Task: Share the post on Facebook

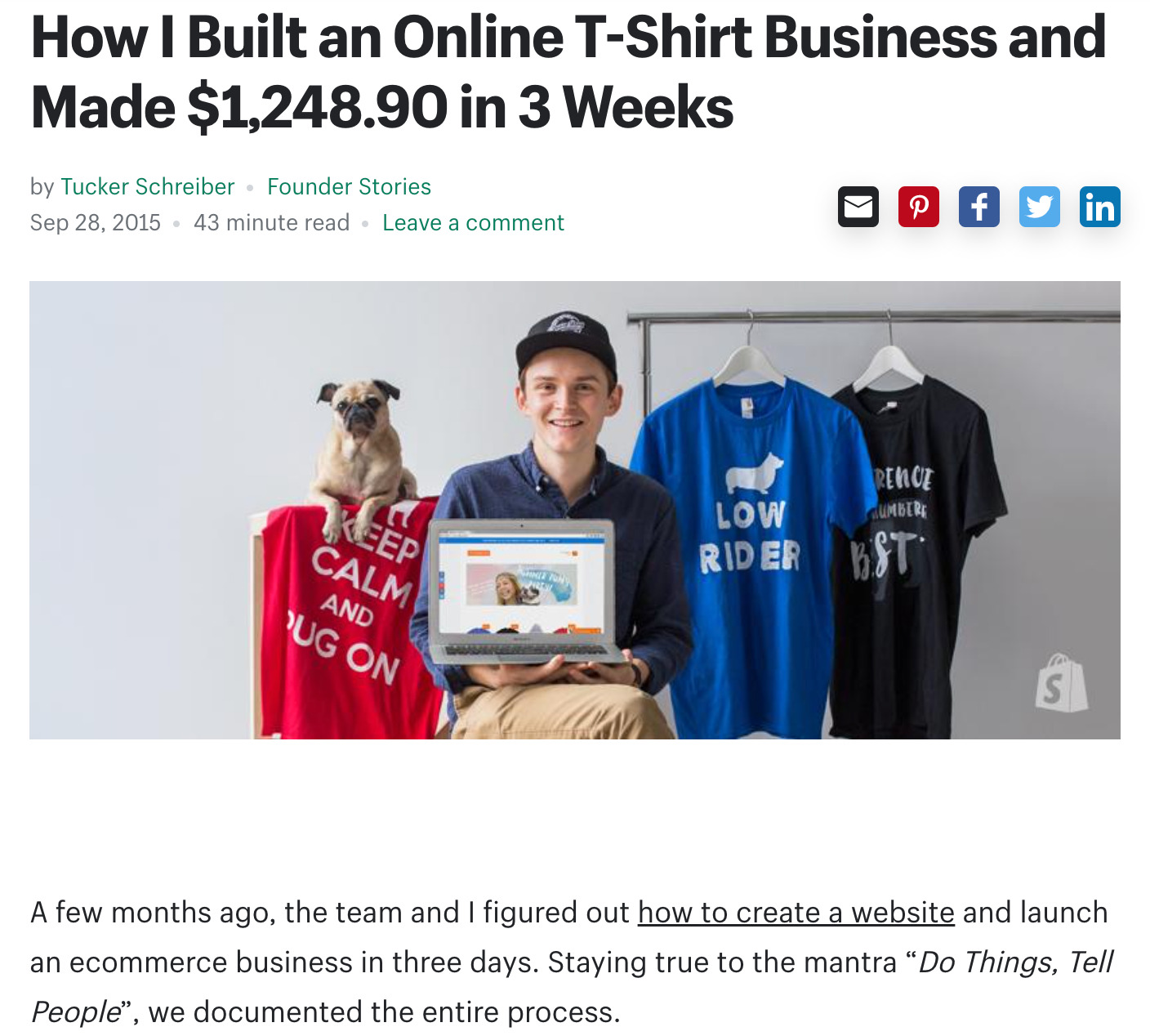Action: tap(978, 207)
